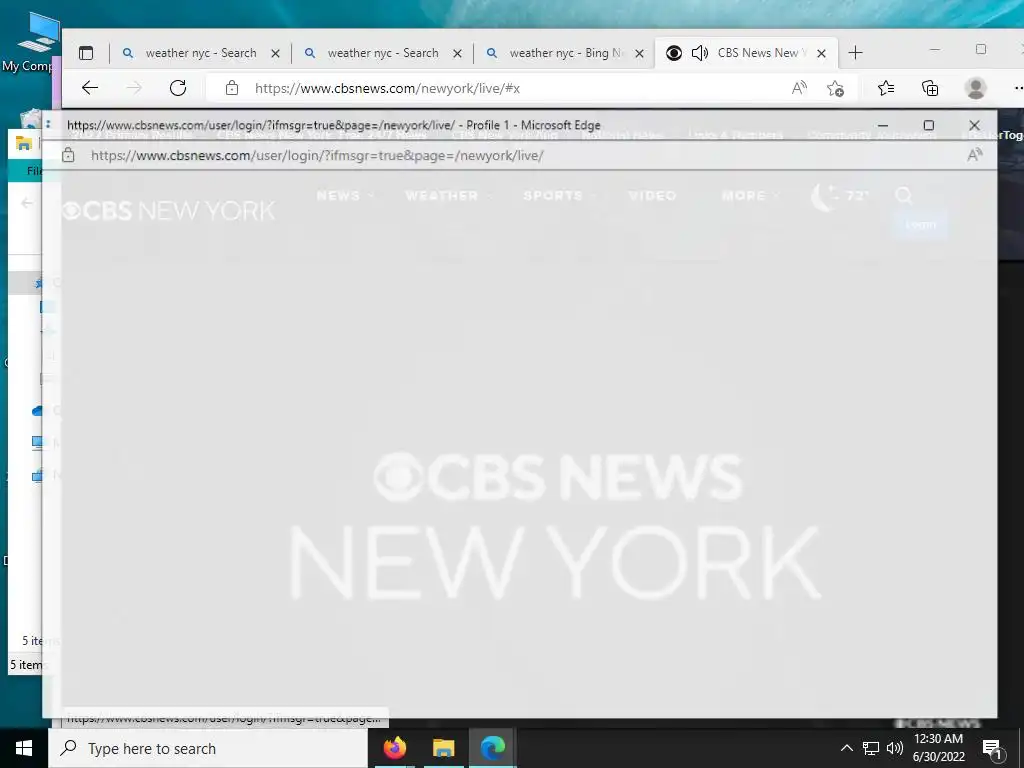Maximize the login popup window
The height and width of the screenshot is (768, 1024).
coord(929,125)
